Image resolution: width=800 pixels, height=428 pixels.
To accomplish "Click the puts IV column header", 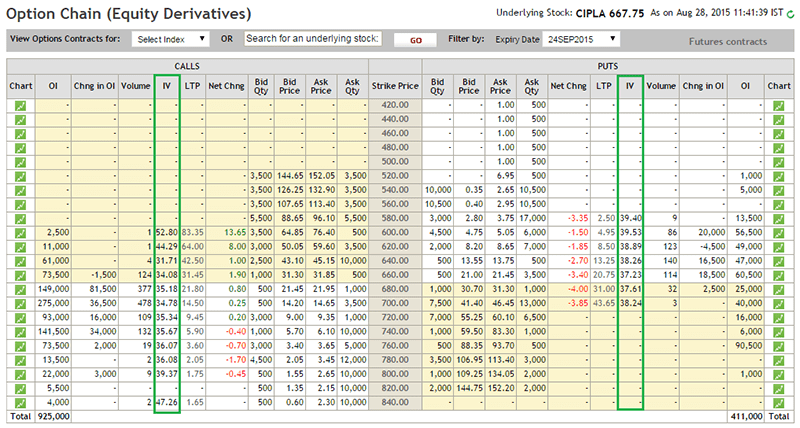I will point(630,86).
